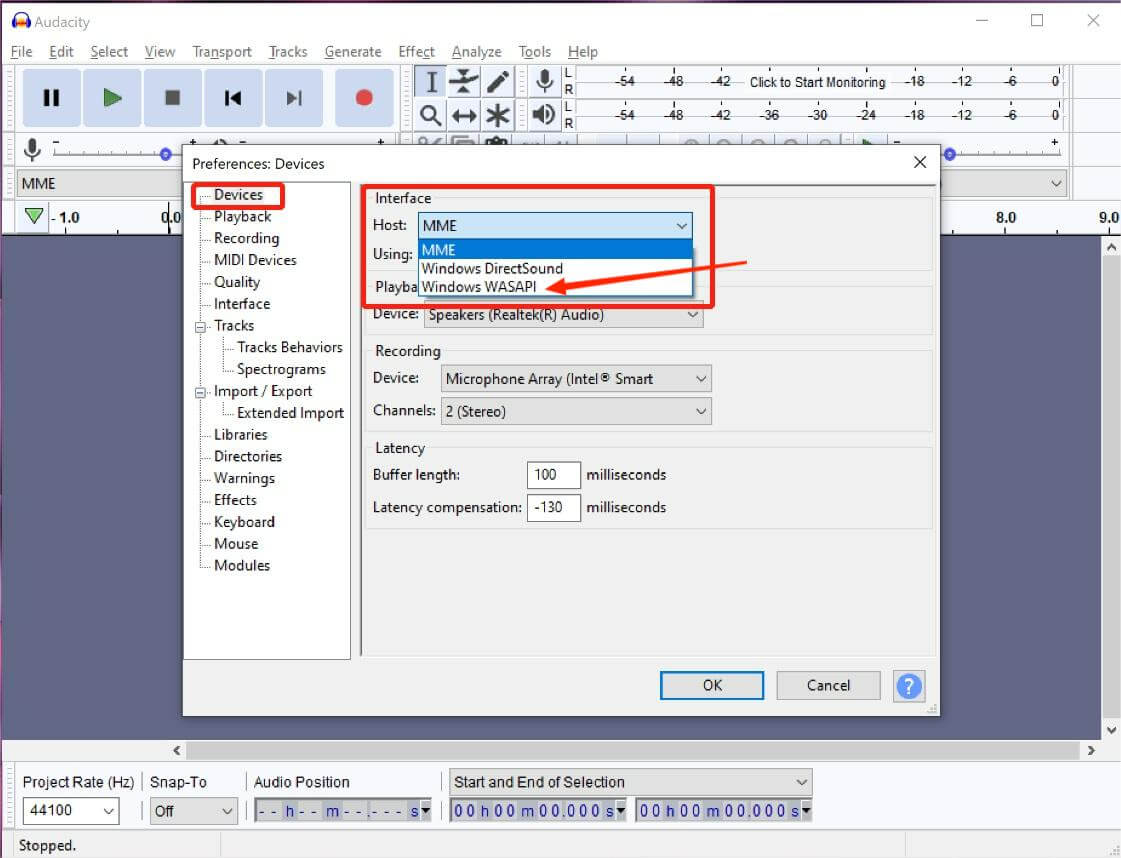Open the Analyze menu
The height and width of the screenshot is (858, 1121).
(476, 51)
